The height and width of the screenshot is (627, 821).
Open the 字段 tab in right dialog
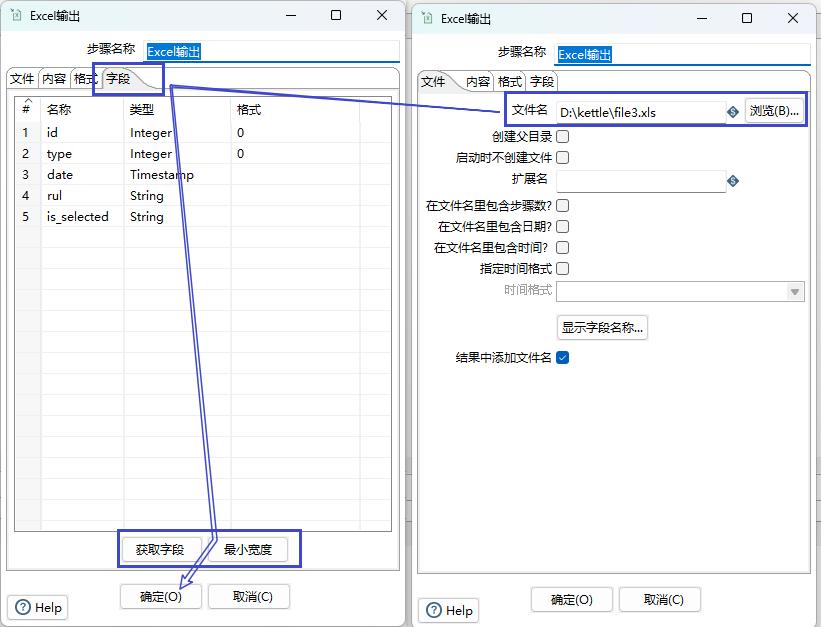[x=542, y=82]
